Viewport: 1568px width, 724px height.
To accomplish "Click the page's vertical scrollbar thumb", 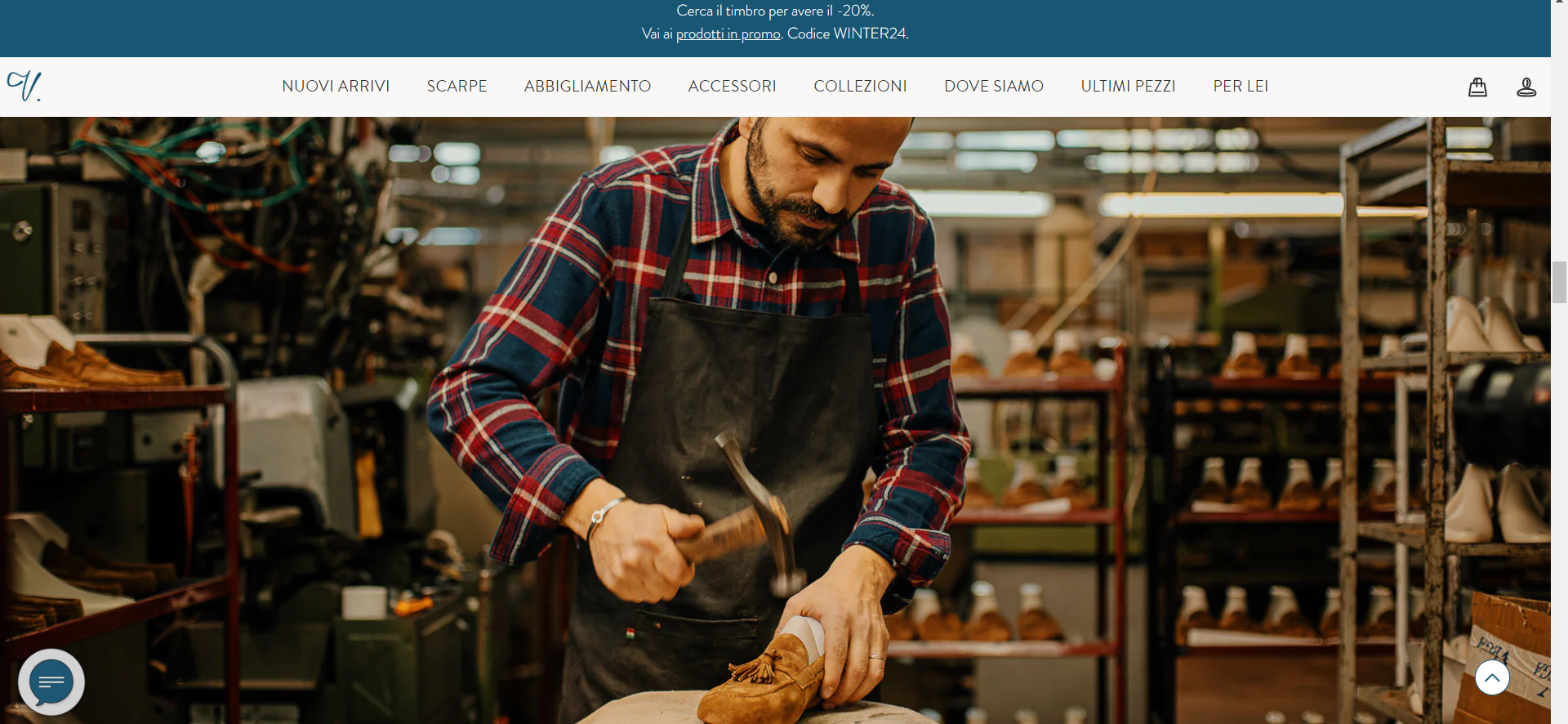I will coord(1559,282).
